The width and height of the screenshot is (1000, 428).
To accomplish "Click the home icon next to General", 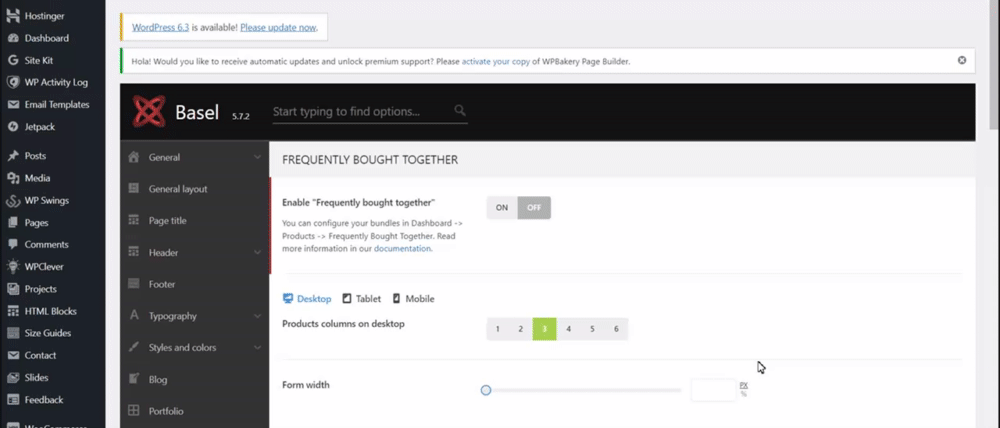I will 133,157.
